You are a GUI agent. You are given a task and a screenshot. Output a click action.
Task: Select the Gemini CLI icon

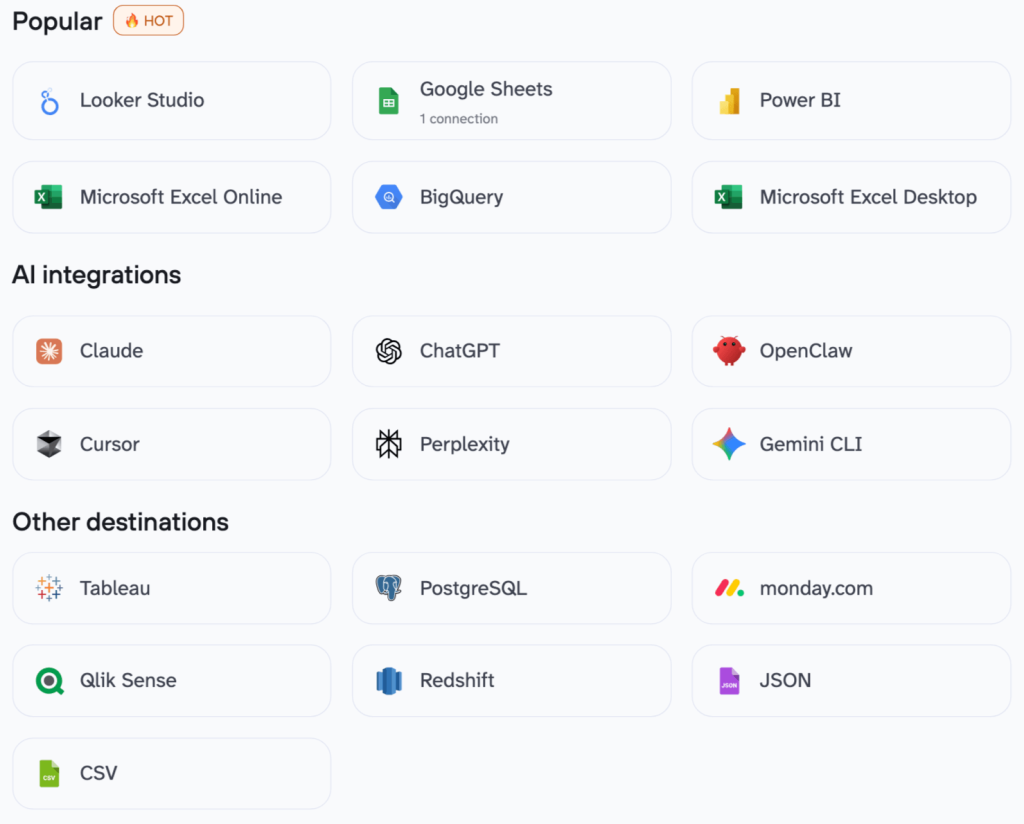pyautogui.click(x=728, y=444)
